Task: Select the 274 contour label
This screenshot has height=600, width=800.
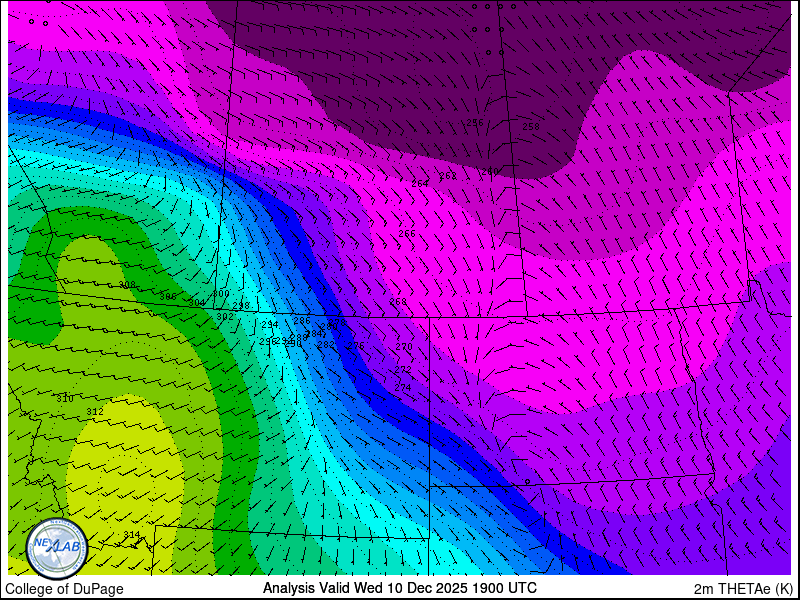Action: pos(403,388)
